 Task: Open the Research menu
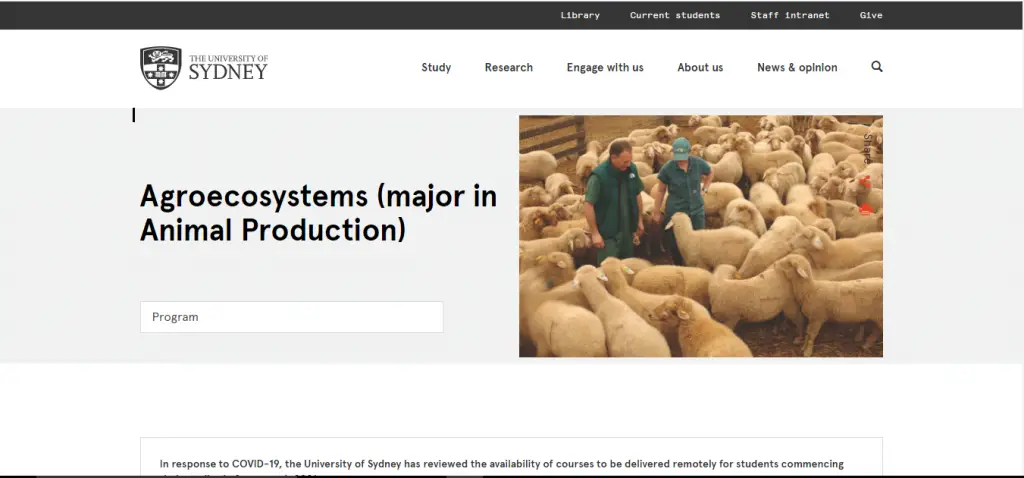click(508, 68)
